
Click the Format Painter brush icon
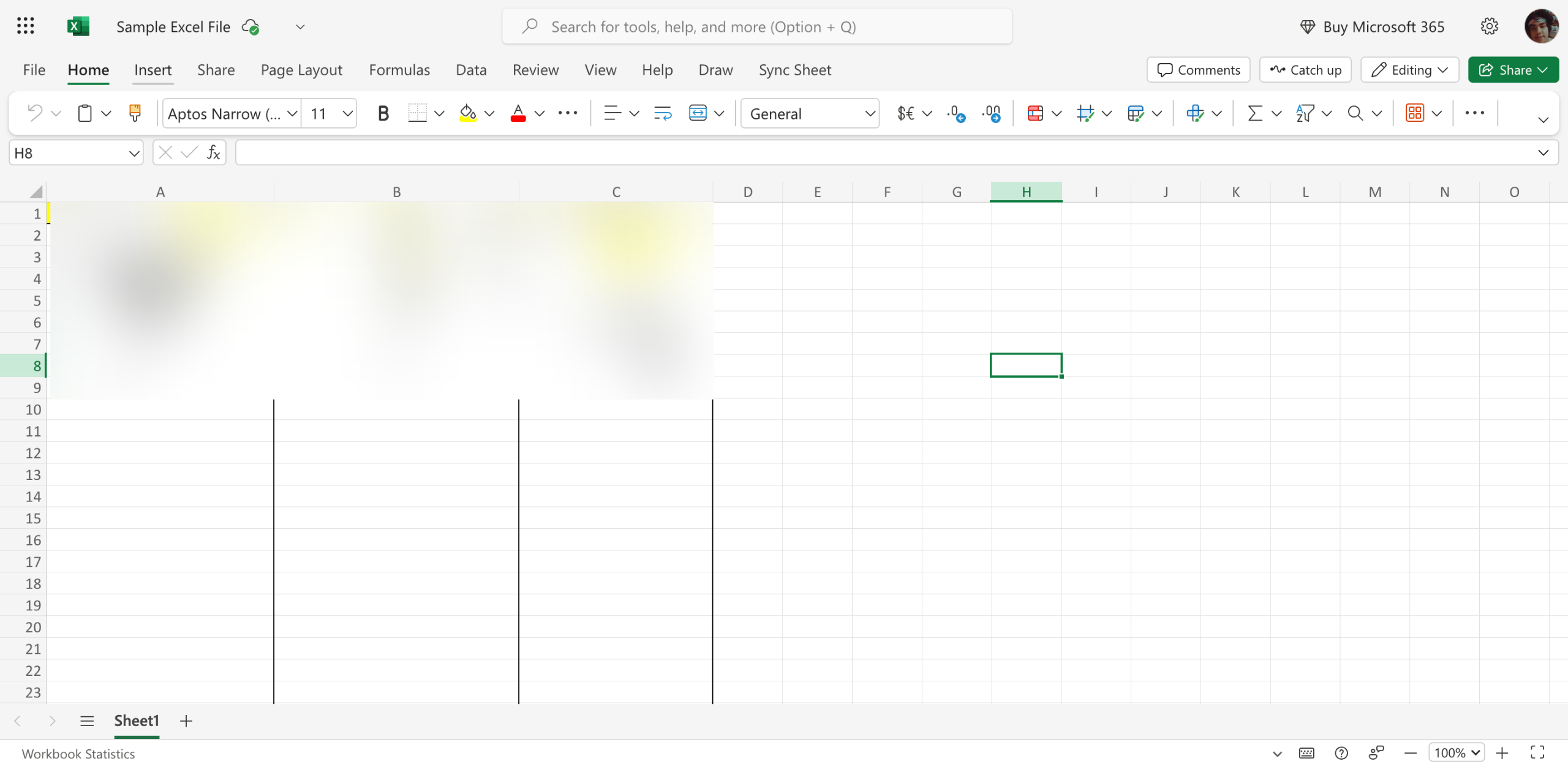coord(135,113)
